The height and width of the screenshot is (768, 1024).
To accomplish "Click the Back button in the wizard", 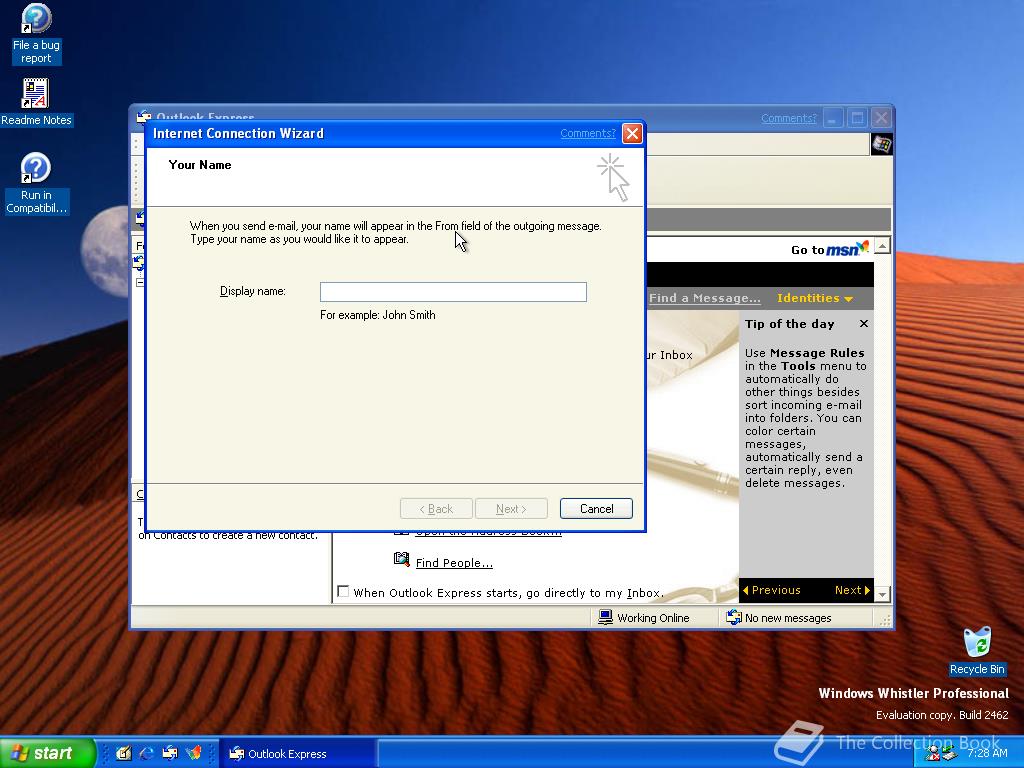I will (436, 509).
